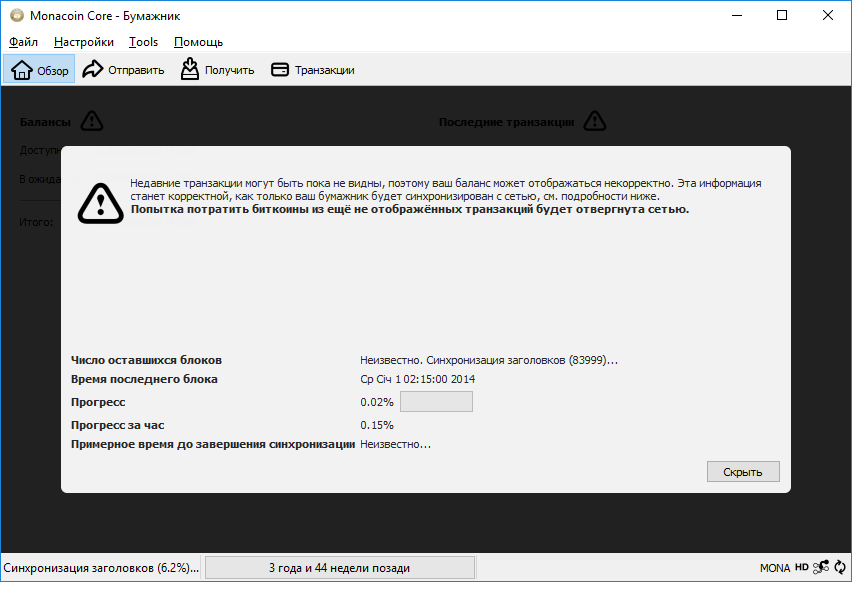
Task: Open the Tools menu
Action: (143, 42)
